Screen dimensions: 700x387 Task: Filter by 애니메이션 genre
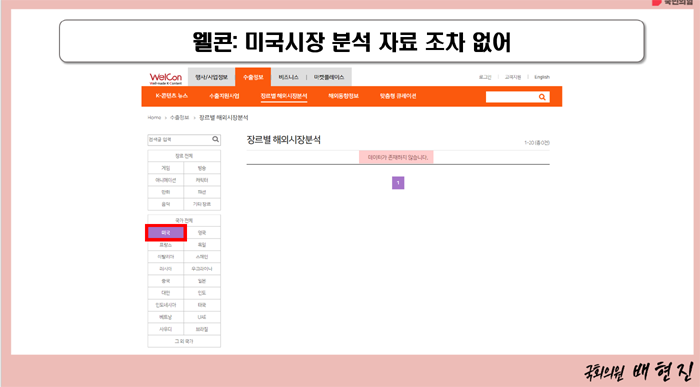point(166,180)
